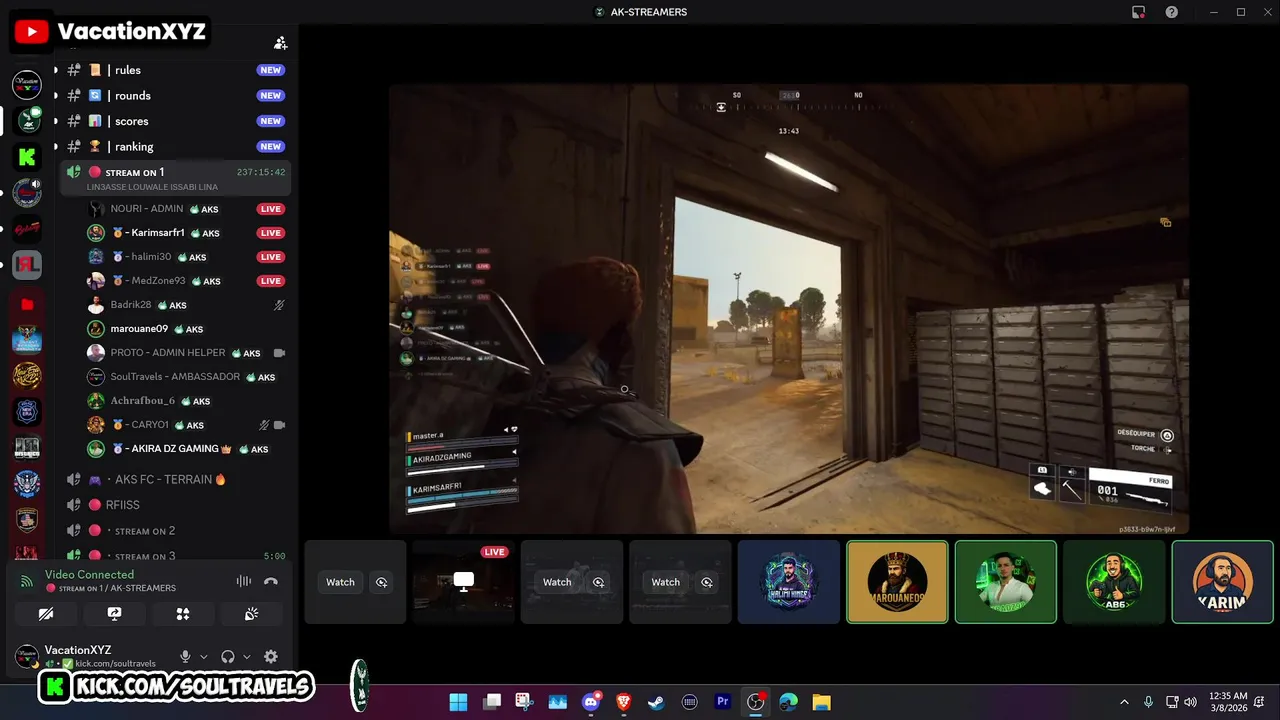Click pop-out icon on first stream tile
The image size is (1280, 720).
click(381, 582)
